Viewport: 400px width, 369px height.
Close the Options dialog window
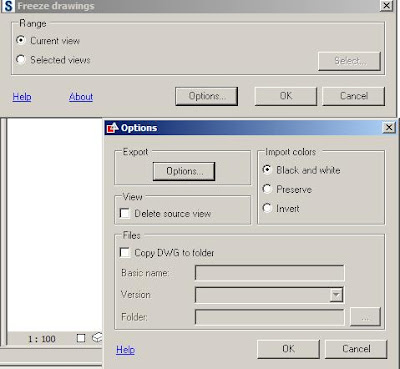pos(389,127)
